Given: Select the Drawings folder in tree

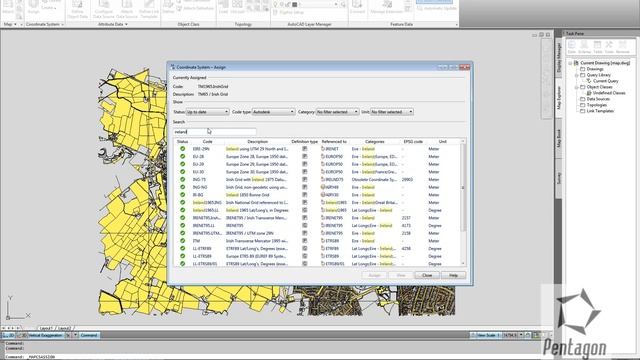Looking at the screenshot, I should 594,69.
